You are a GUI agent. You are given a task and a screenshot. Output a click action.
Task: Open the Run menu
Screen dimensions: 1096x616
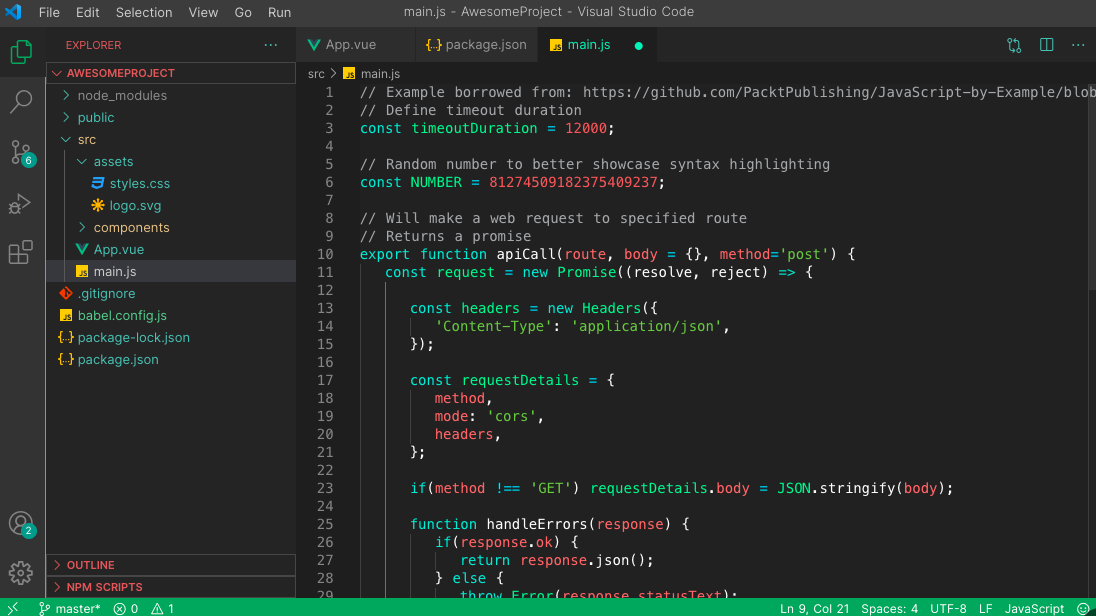coord(279,12)
